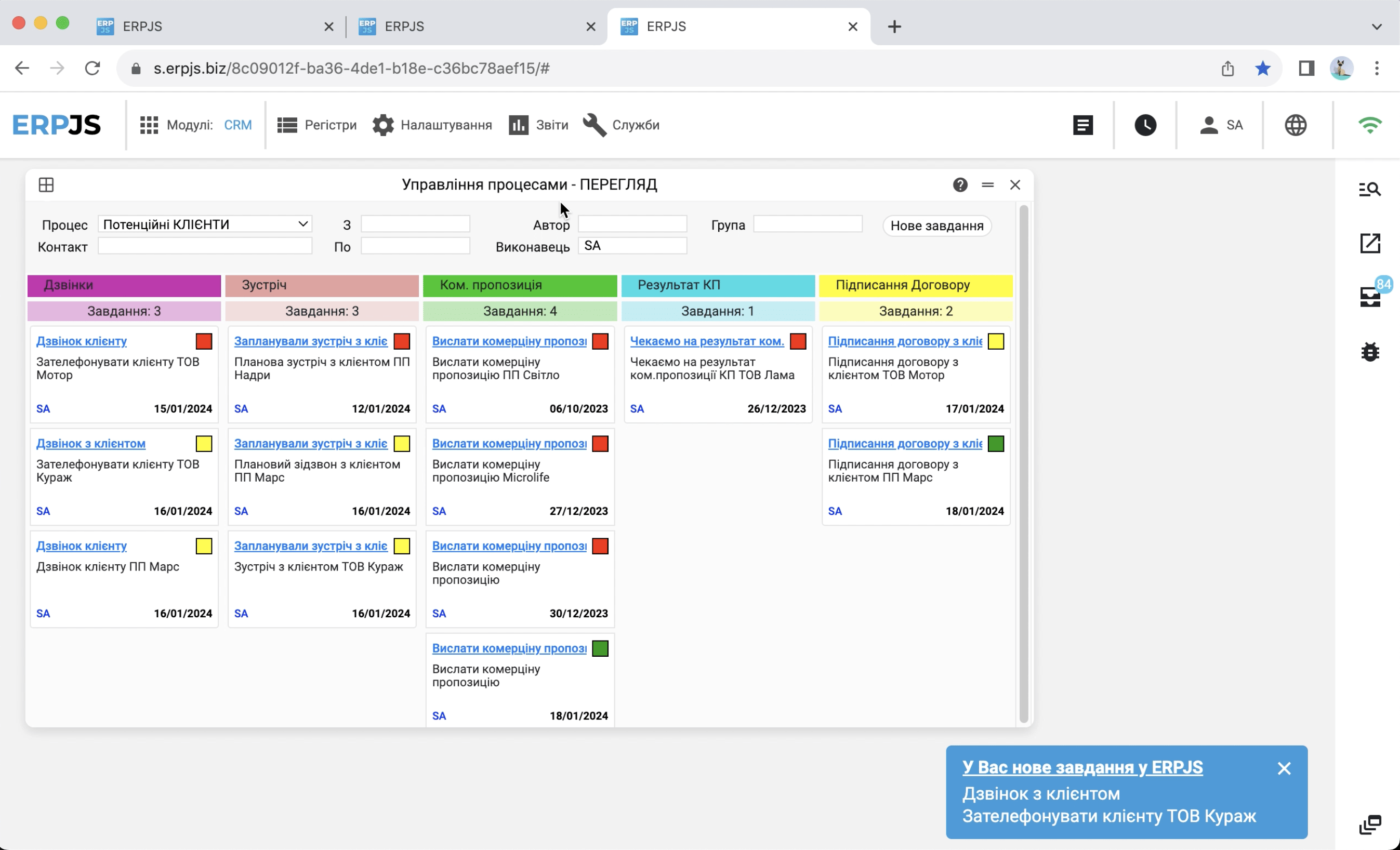Click the Нове завдання button

pos(937,225)
